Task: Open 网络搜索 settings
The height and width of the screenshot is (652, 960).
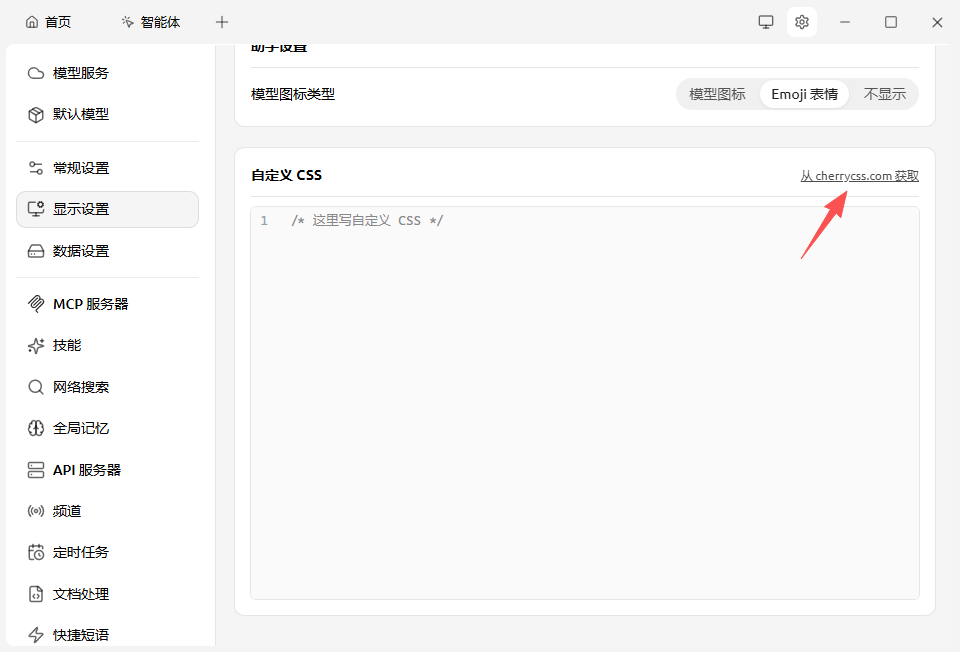Action: coord(108,387)
